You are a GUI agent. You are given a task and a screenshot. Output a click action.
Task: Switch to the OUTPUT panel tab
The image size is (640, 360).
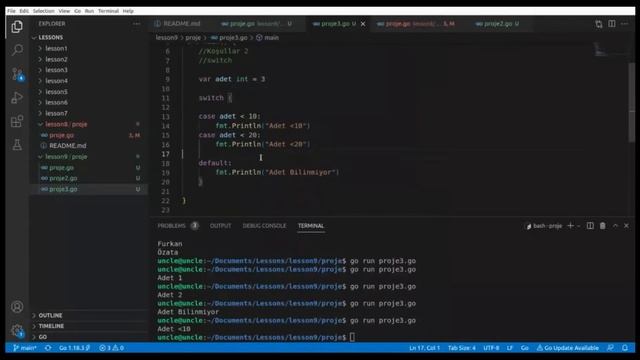click(220, 226)
